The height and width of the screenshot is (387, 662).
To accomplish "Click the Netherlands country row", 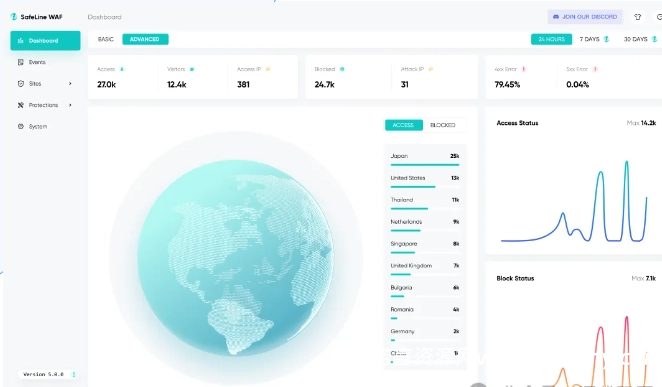I will pos(425,225).
